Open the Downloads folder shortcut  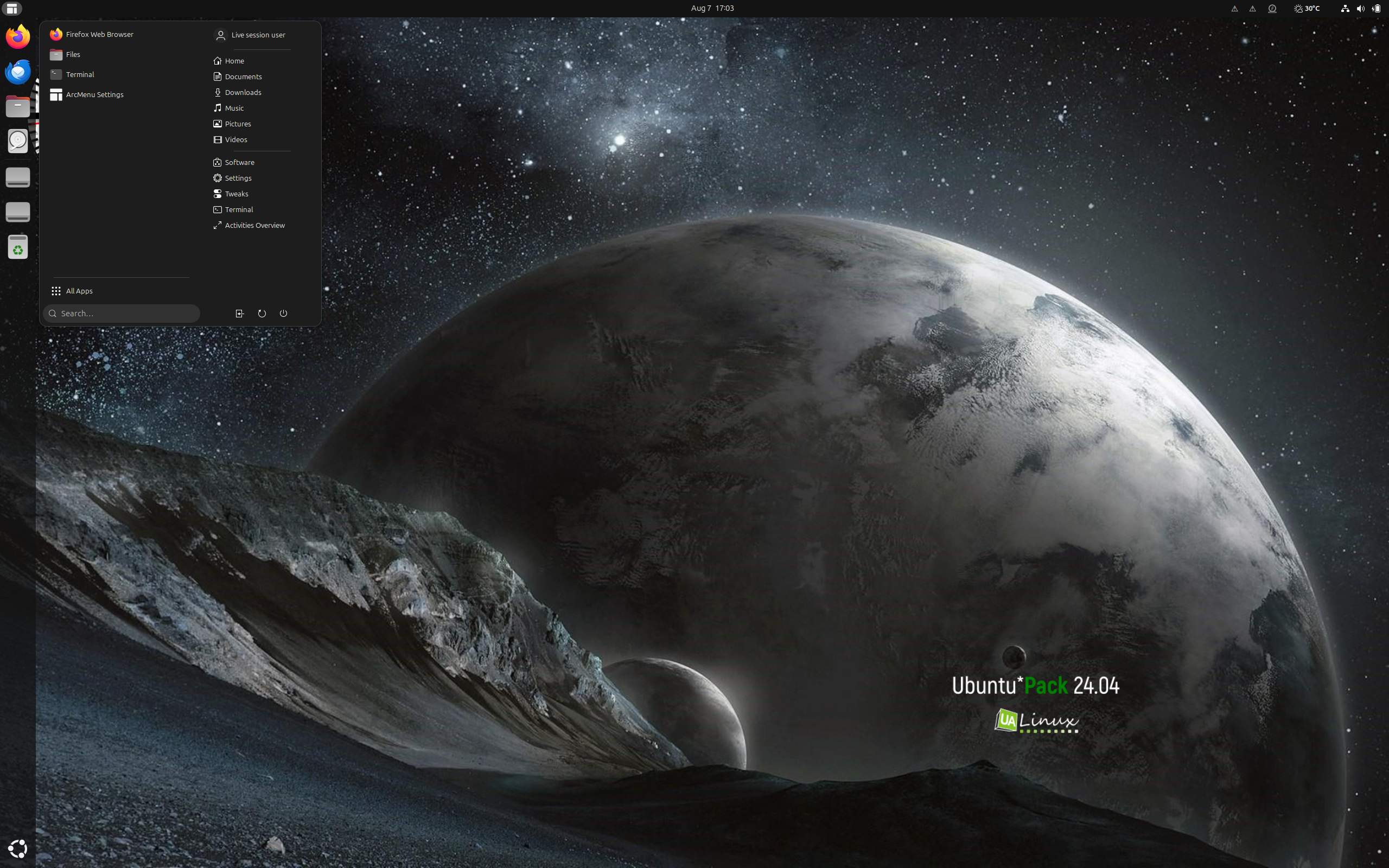click(x=261, y=92)
